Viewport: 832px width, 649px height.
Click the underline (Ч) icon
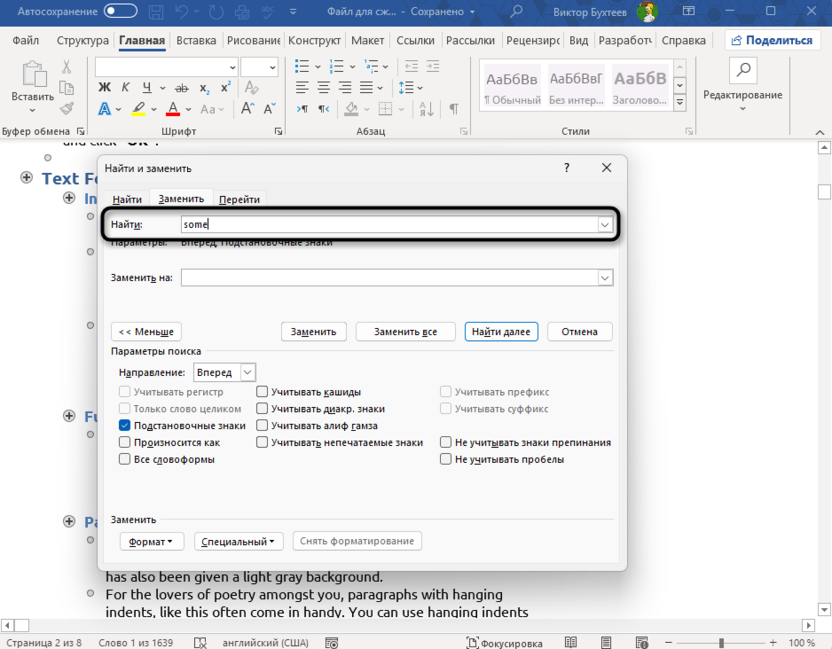(148, 88)
